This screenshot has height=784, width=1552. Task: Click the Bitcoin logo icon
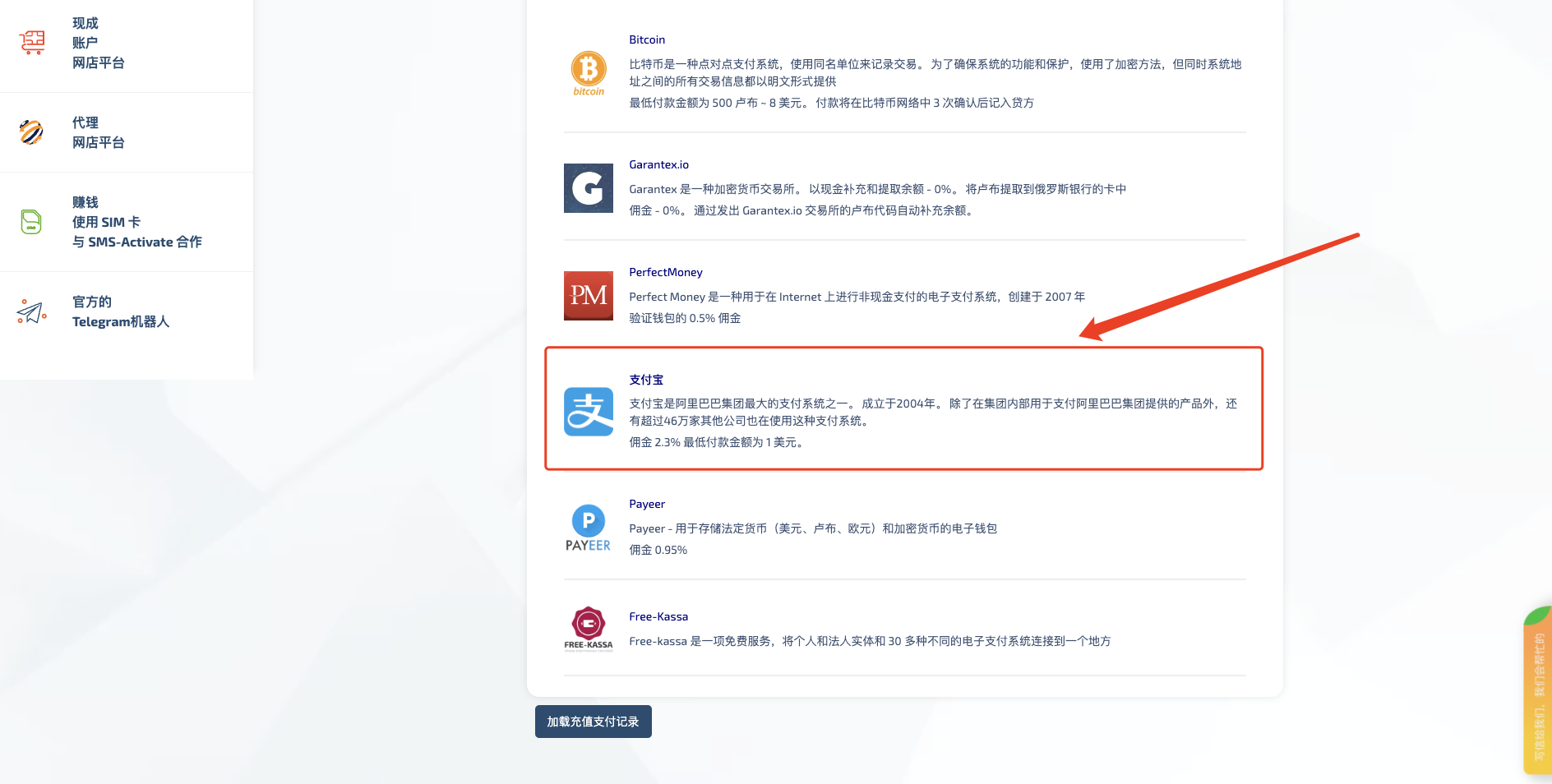pos(589,72)
